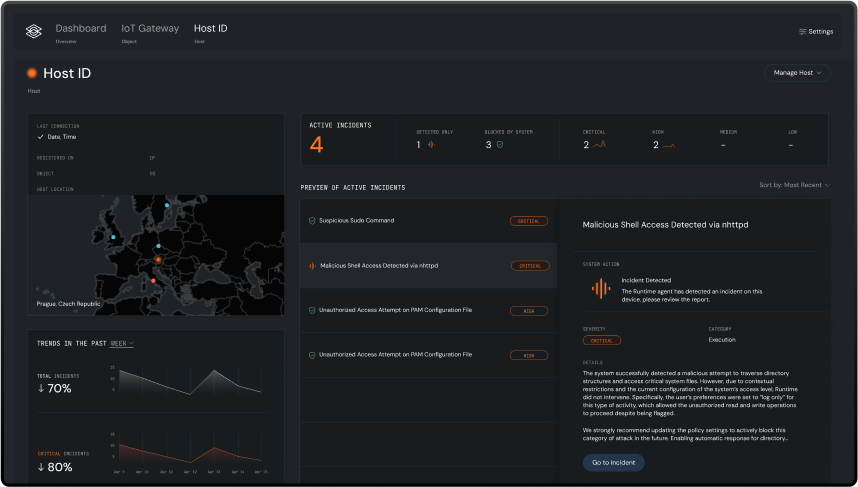This screenshot has height=487, width=858.
Task: Click the Incident Detected heading
Action: [646, 280]
